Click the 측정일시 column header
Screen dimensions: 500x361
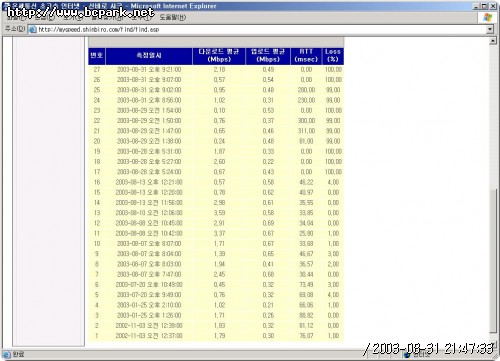[149, 56]
